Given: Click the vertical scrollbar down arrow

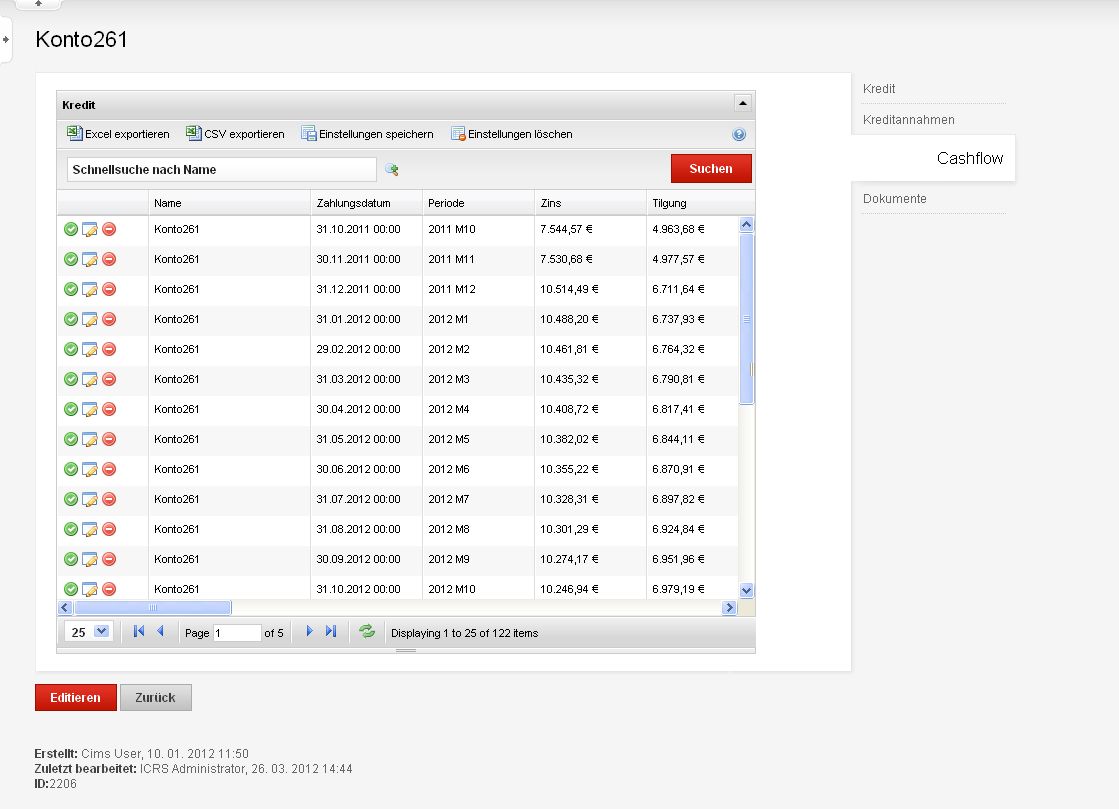Looking at the screenshot, I should click(x=746, y=590).
